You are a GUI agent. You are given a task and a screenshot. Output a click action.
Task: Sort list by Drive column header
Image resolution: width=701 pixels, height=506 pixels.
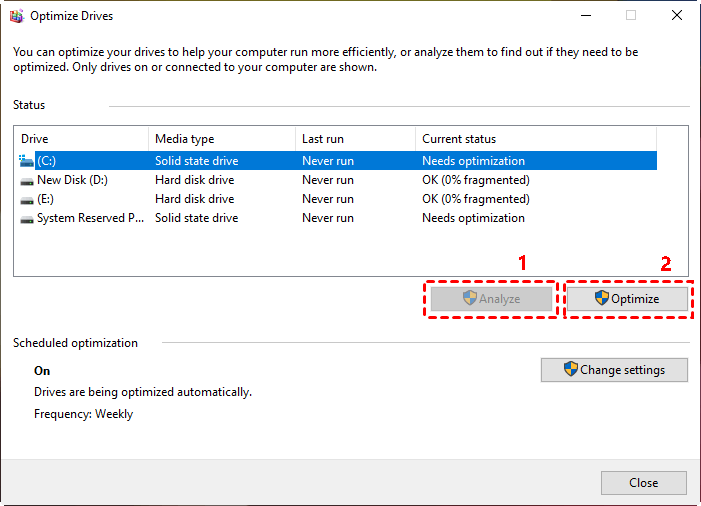point(80,139)
